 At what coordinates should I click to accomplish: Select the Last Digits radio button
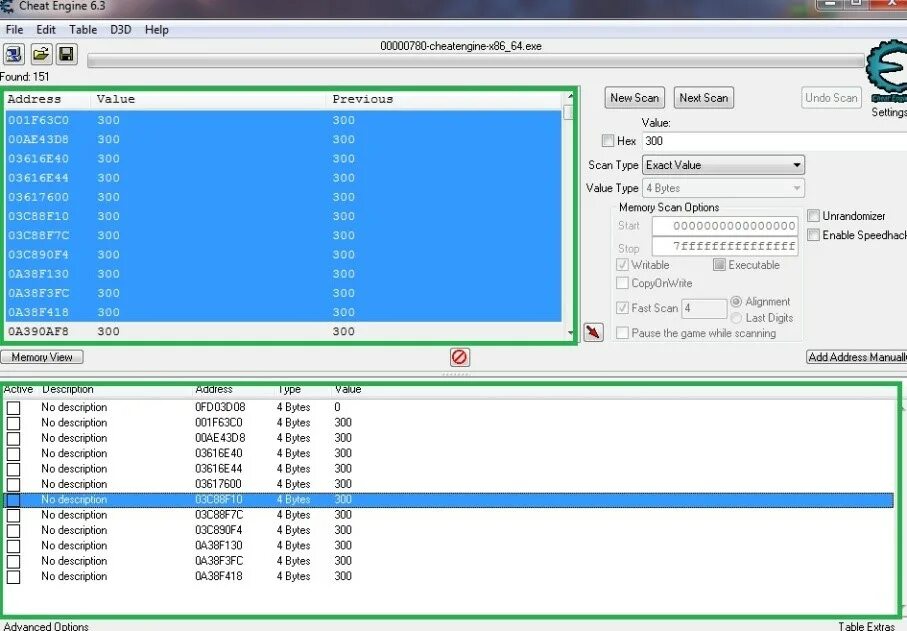click(736, 318)
